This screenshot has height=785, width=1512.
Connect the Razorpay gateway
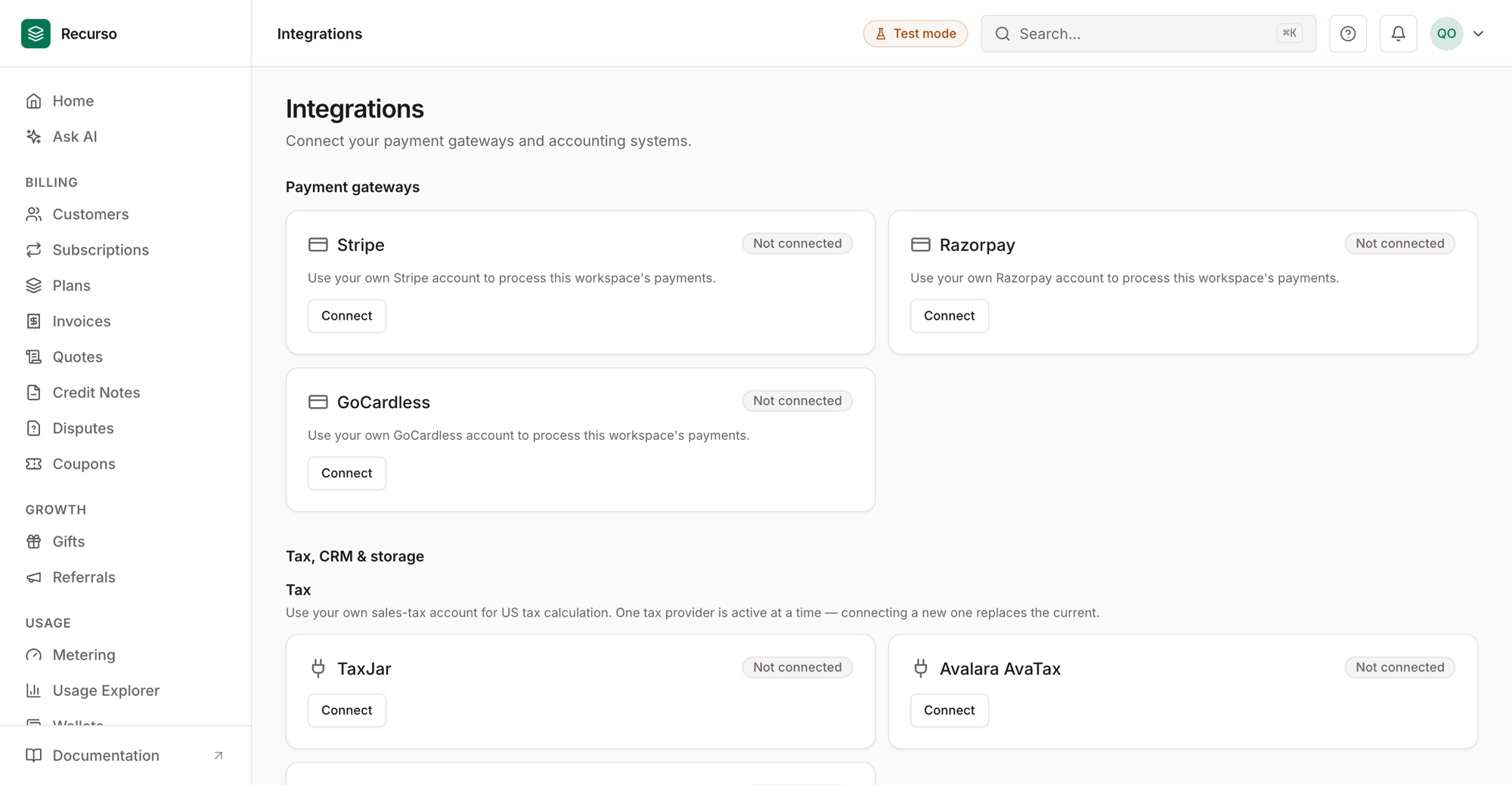(x=949, y=315)
